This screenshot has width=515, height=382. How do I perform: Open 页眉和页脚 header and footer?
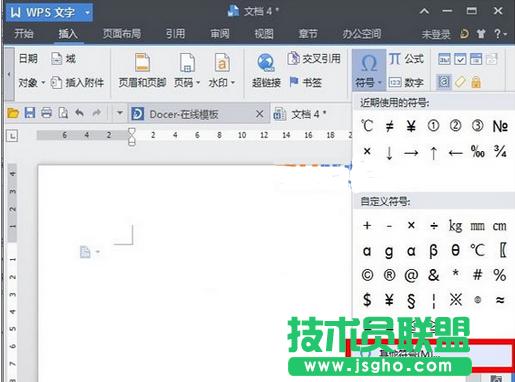142,70
